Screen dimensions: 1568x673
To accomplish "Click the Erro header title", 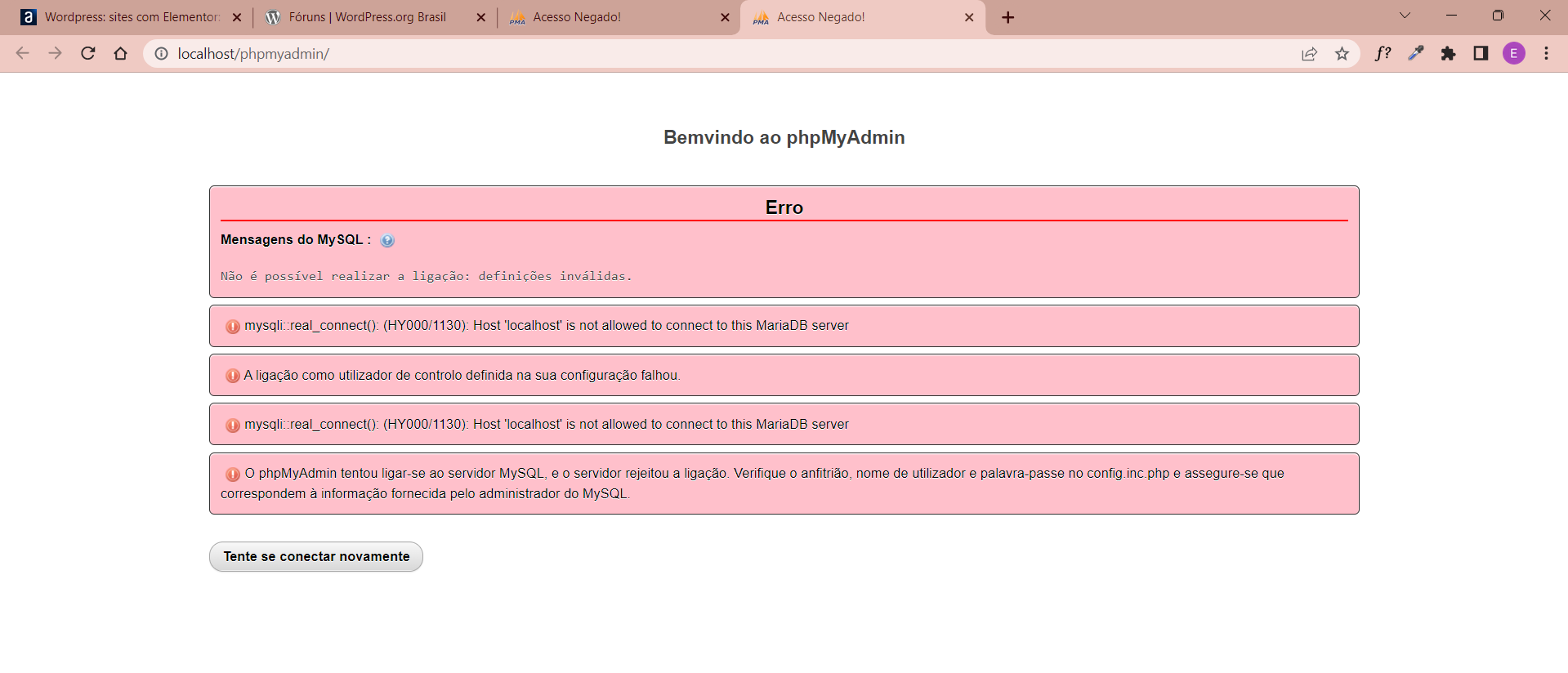I will [784, 207].
